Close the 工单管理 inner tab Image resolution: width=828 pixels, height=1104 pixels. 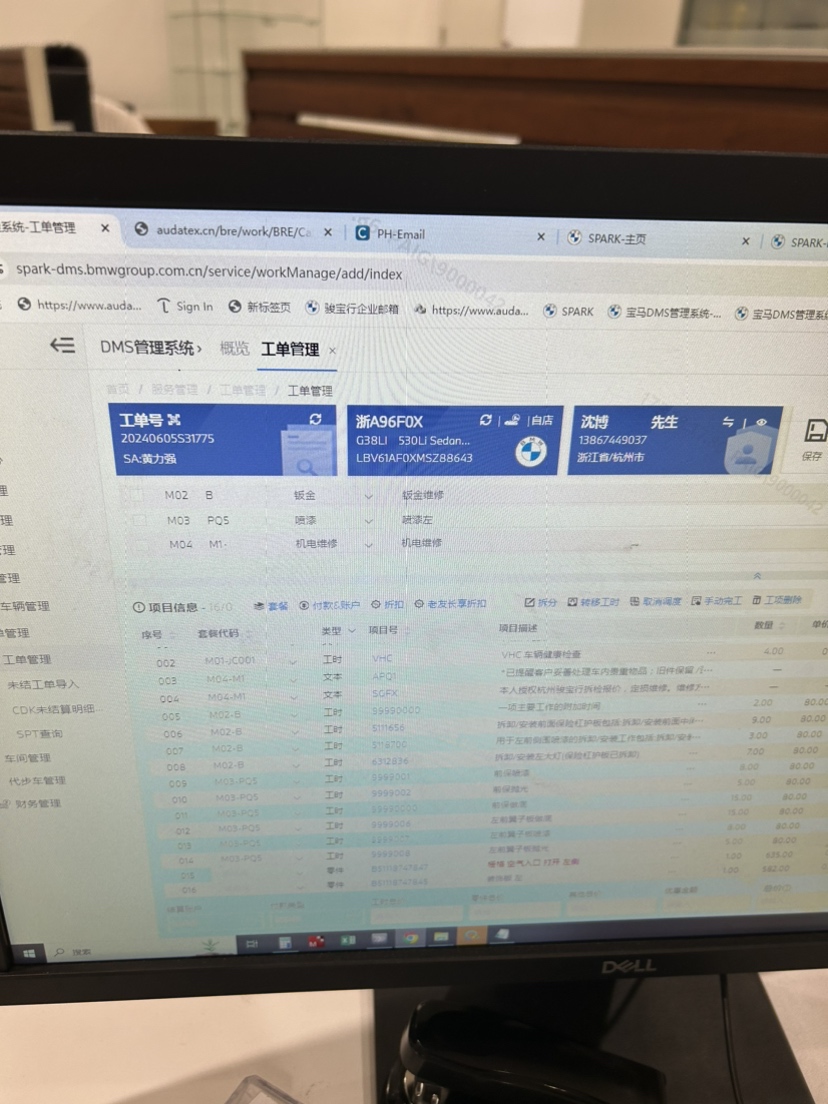(332, 350)
